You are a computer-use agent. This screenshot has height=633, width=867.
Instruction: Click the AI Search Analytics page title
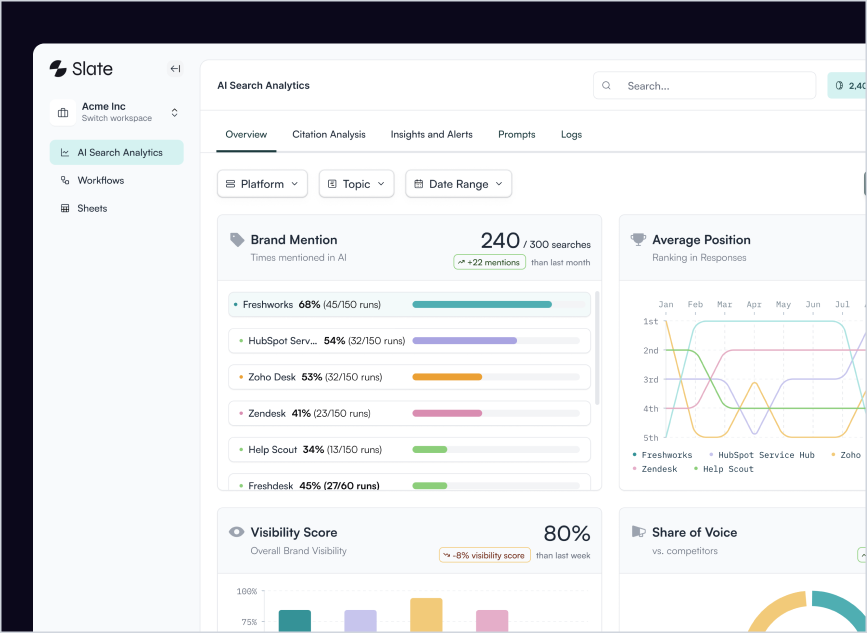pos(263,86)
